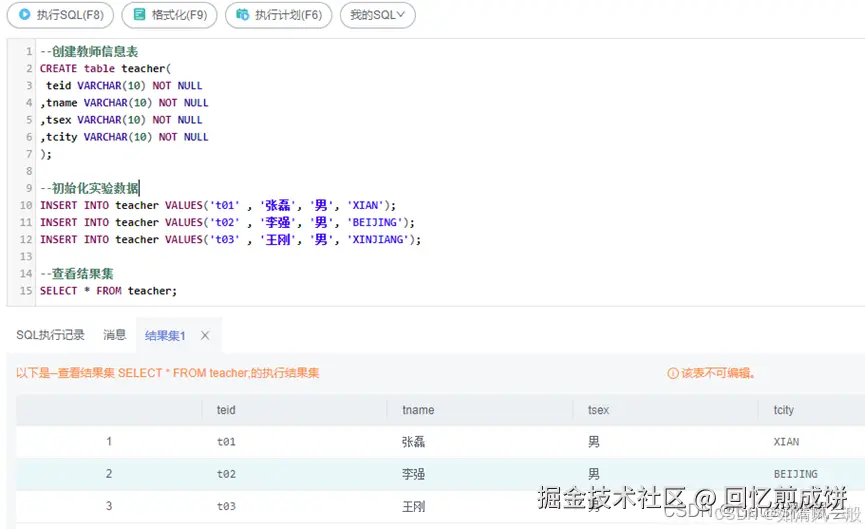Click the INSERT line with 't03'
The height and width of the screenshot is (529, 865).
tap(230, 239)
